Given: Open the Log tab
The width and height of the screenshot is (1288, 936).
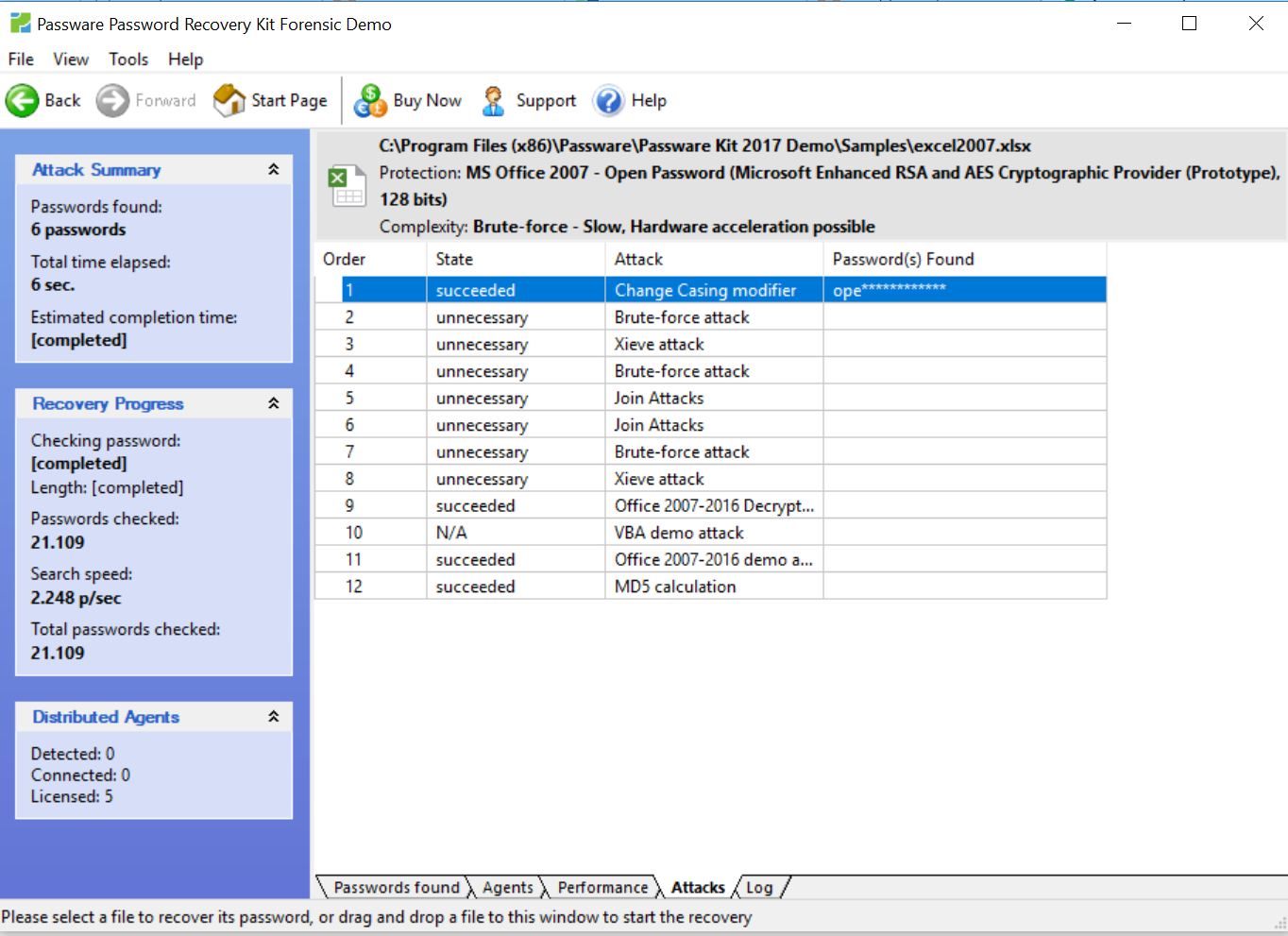Looking at the screenshot, I should point(760,887).
